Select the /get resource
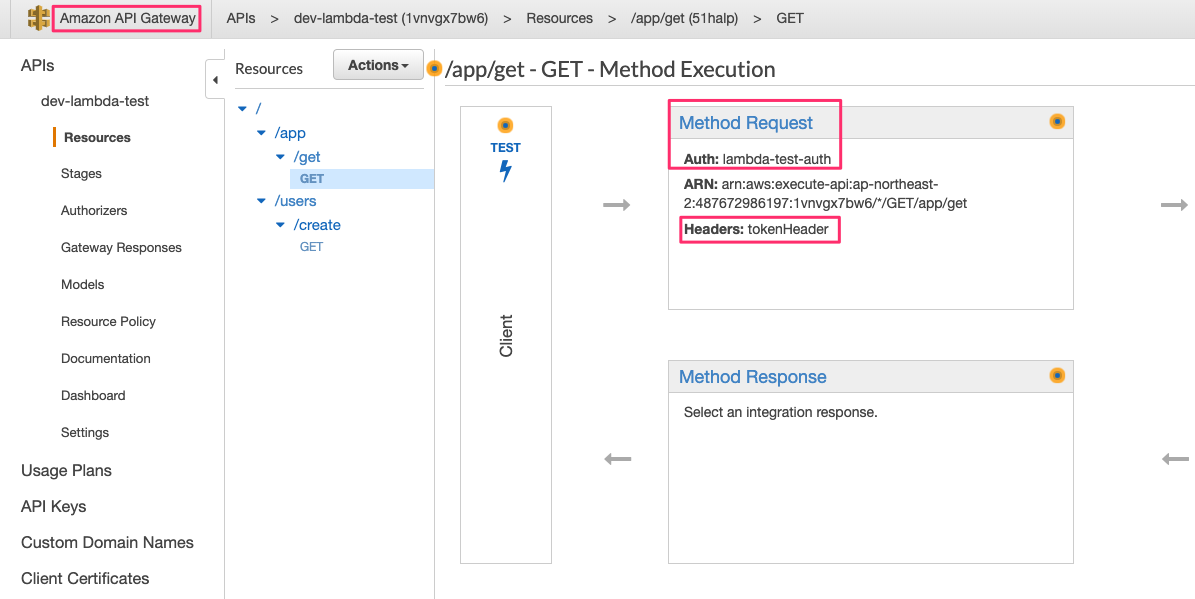 tap(307, 157)
